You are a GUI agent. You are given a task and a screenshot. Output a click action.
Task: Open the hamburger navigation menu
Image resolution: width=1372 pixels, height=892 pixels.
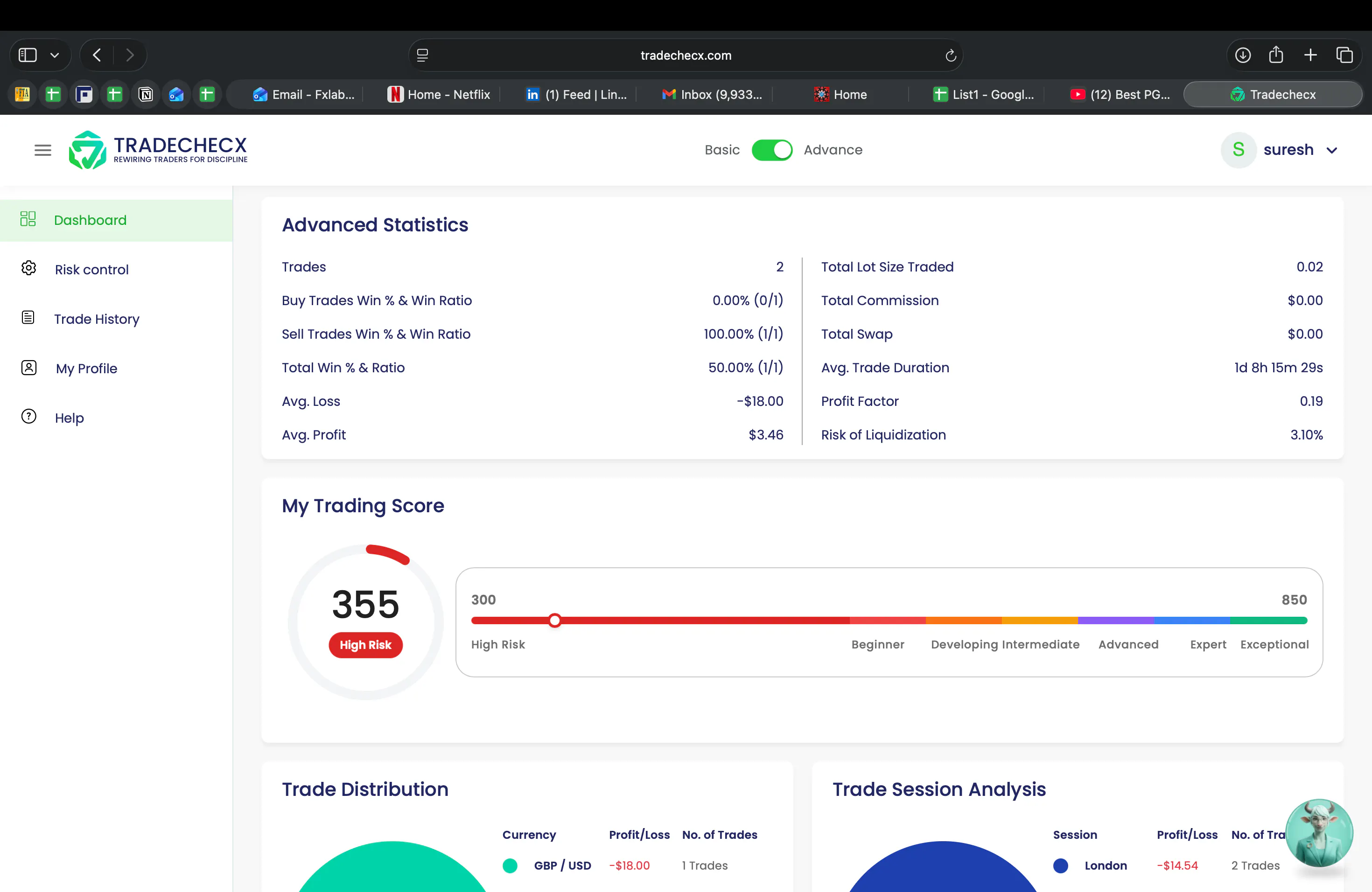[42, 150]
